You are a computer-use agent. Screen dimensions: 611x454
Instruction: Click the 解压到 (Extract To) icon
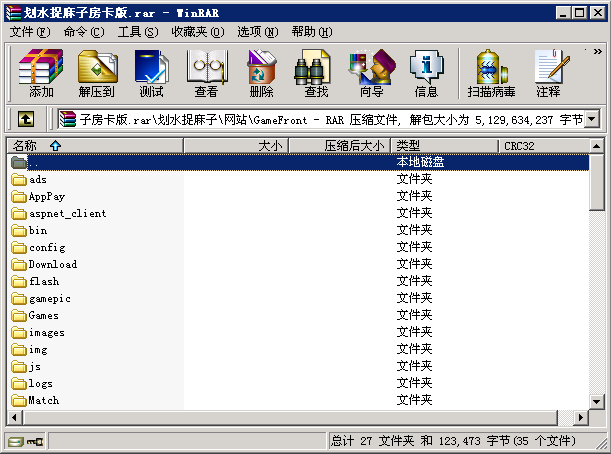[x=96, y=73]
